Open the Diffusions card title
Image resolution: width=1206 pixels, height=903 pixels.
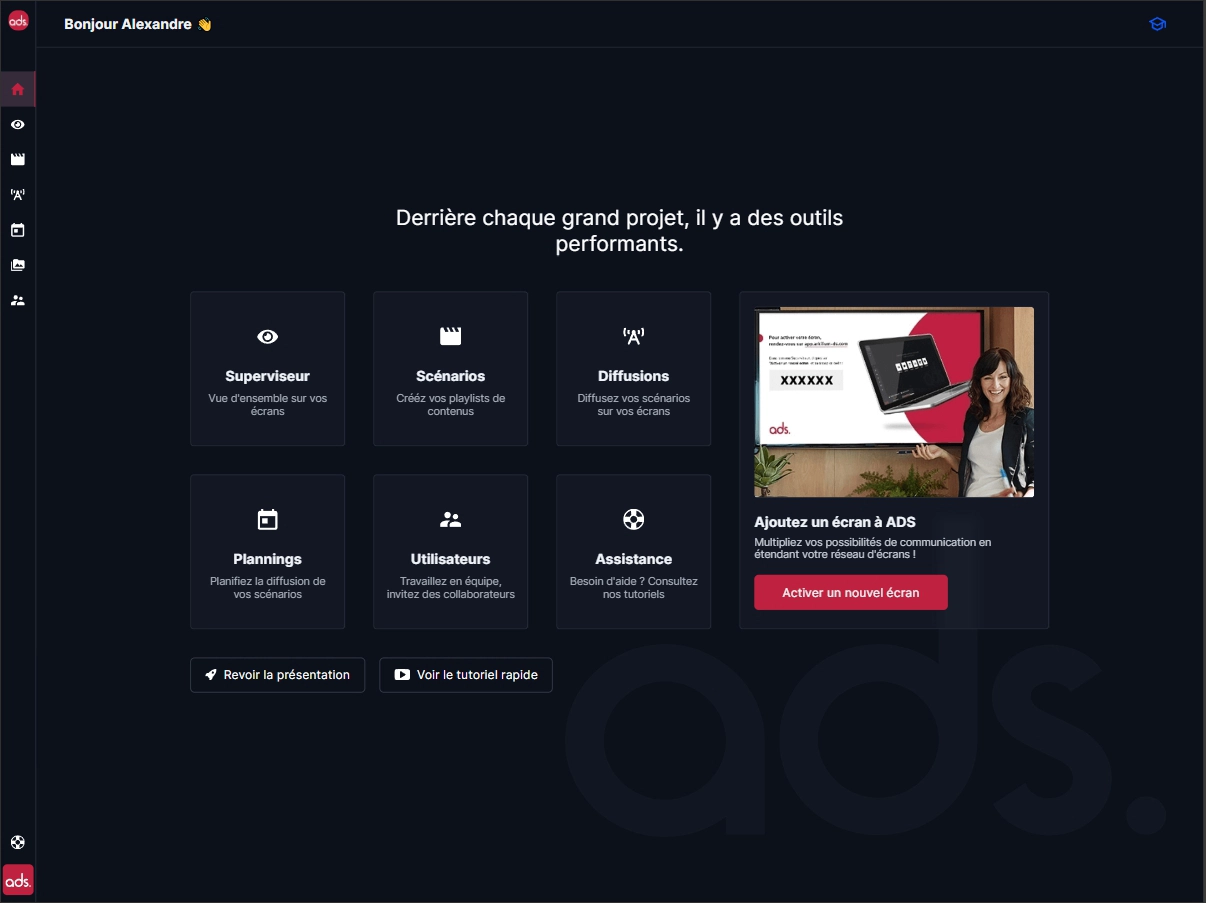click(633, 376)
